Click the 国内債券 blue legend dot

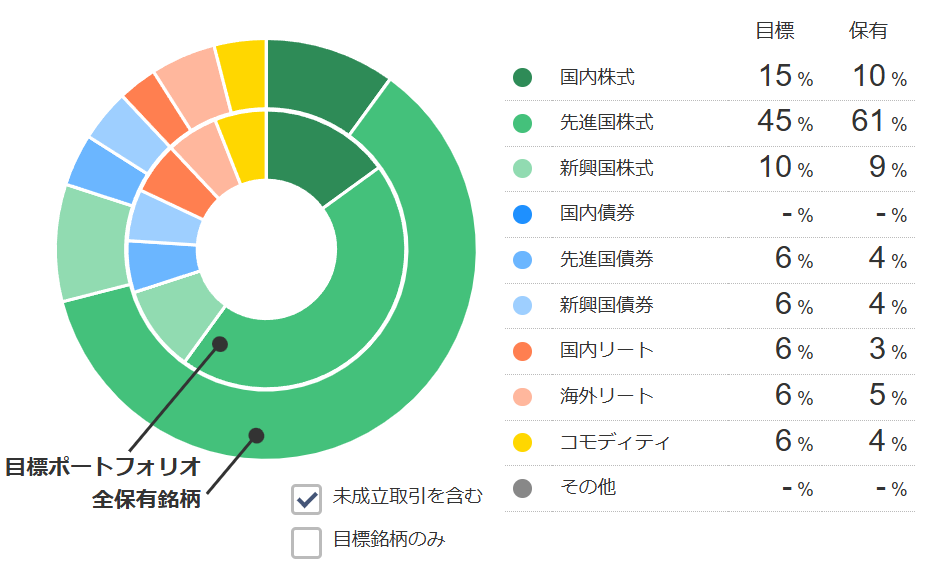pos(522,214)
